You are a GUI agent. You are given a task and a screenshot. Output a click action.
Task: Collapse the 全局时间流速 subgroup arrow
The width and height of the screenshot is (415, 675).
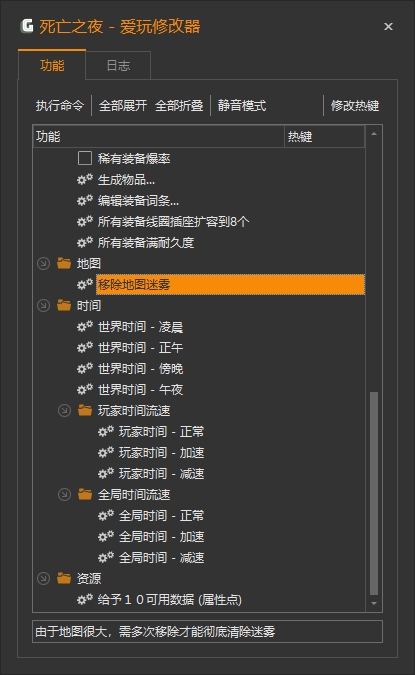click(64, 495)
